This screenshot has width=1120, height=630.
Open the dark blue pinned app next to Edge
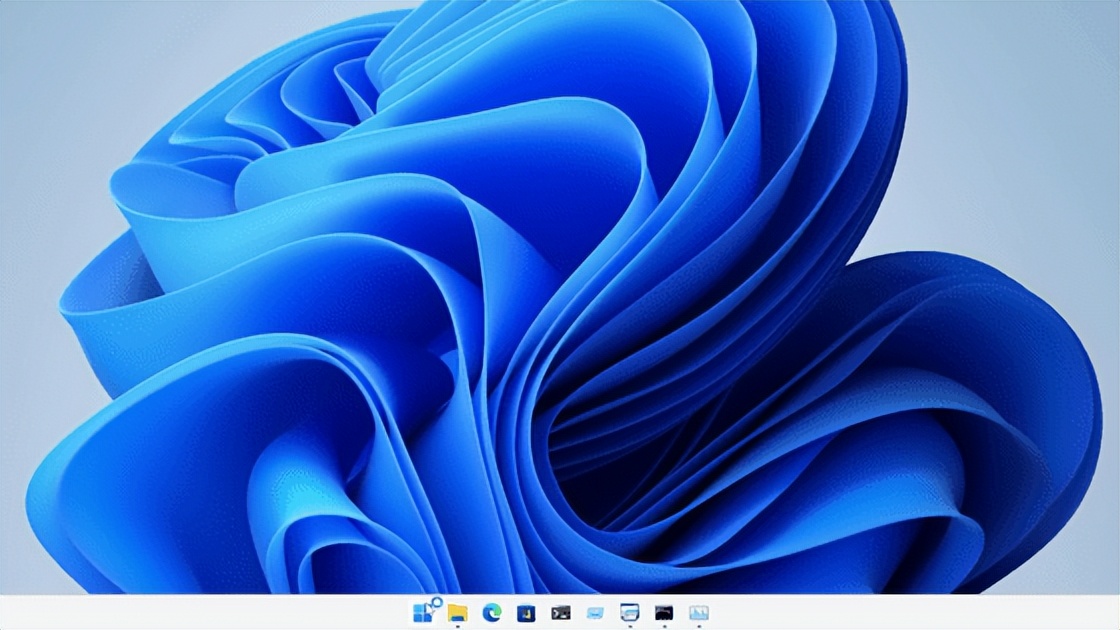tap(528, 612)
